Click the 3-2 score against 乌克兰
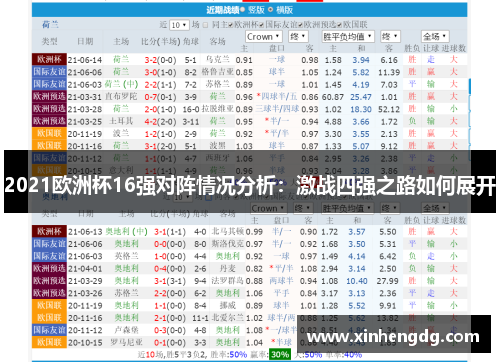Viewport: 500px width, 362px height. pos(150,60)
